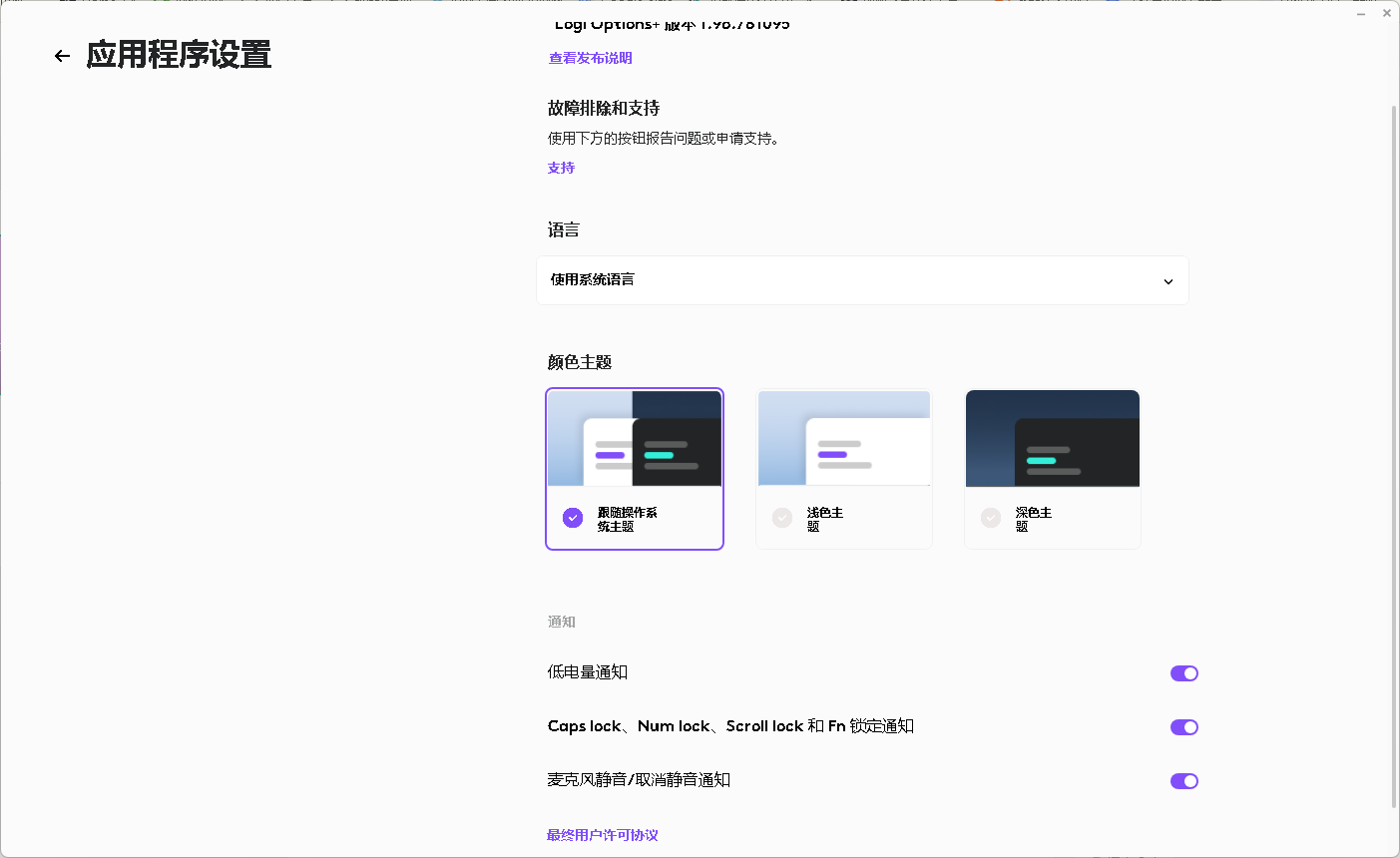Open the 使用系统语言 language dropdown
Screen dimensions: 1400x858
click(x=862, y=280)
